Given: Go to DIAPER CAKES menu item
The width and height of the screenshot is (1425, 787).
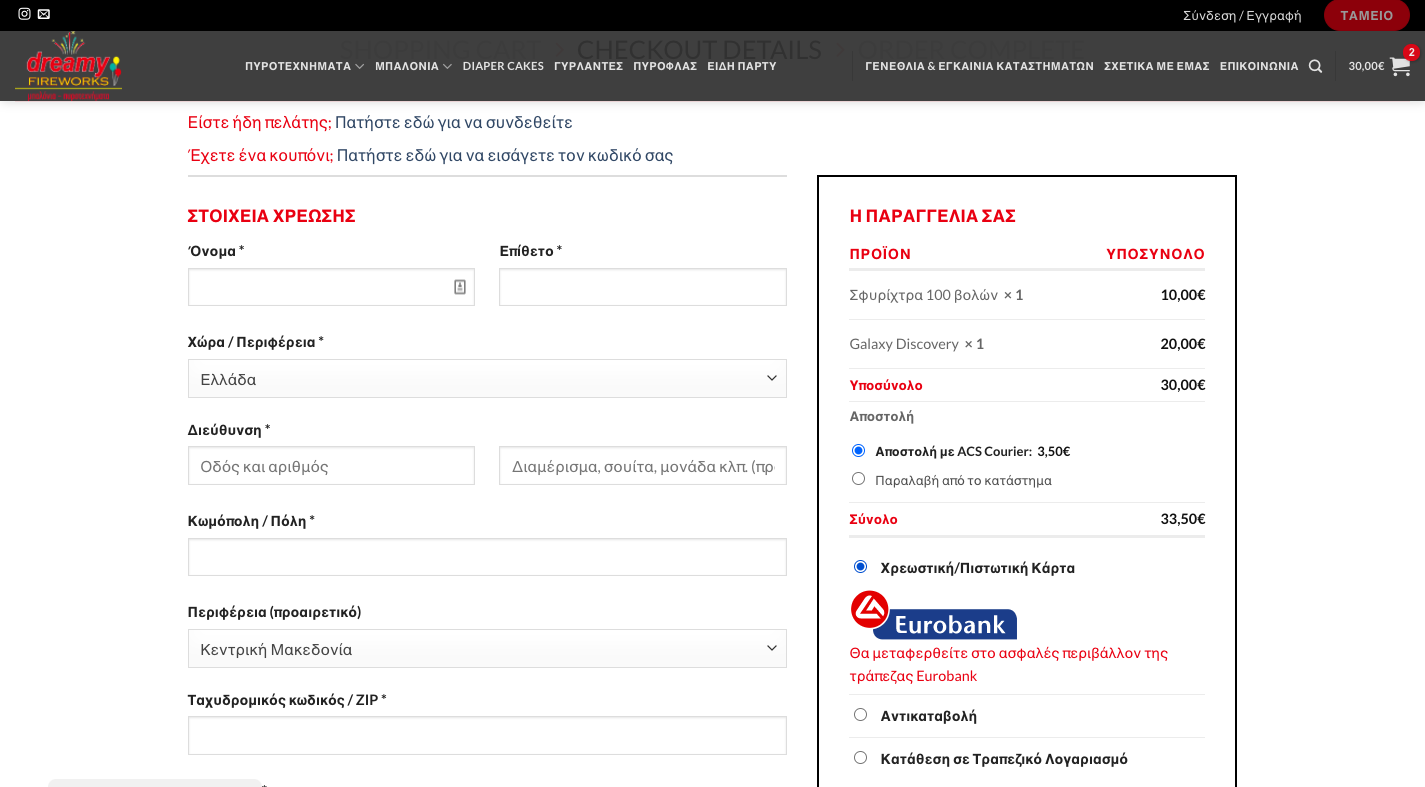Looking at the screenshot, I should (x=503, y=66).
